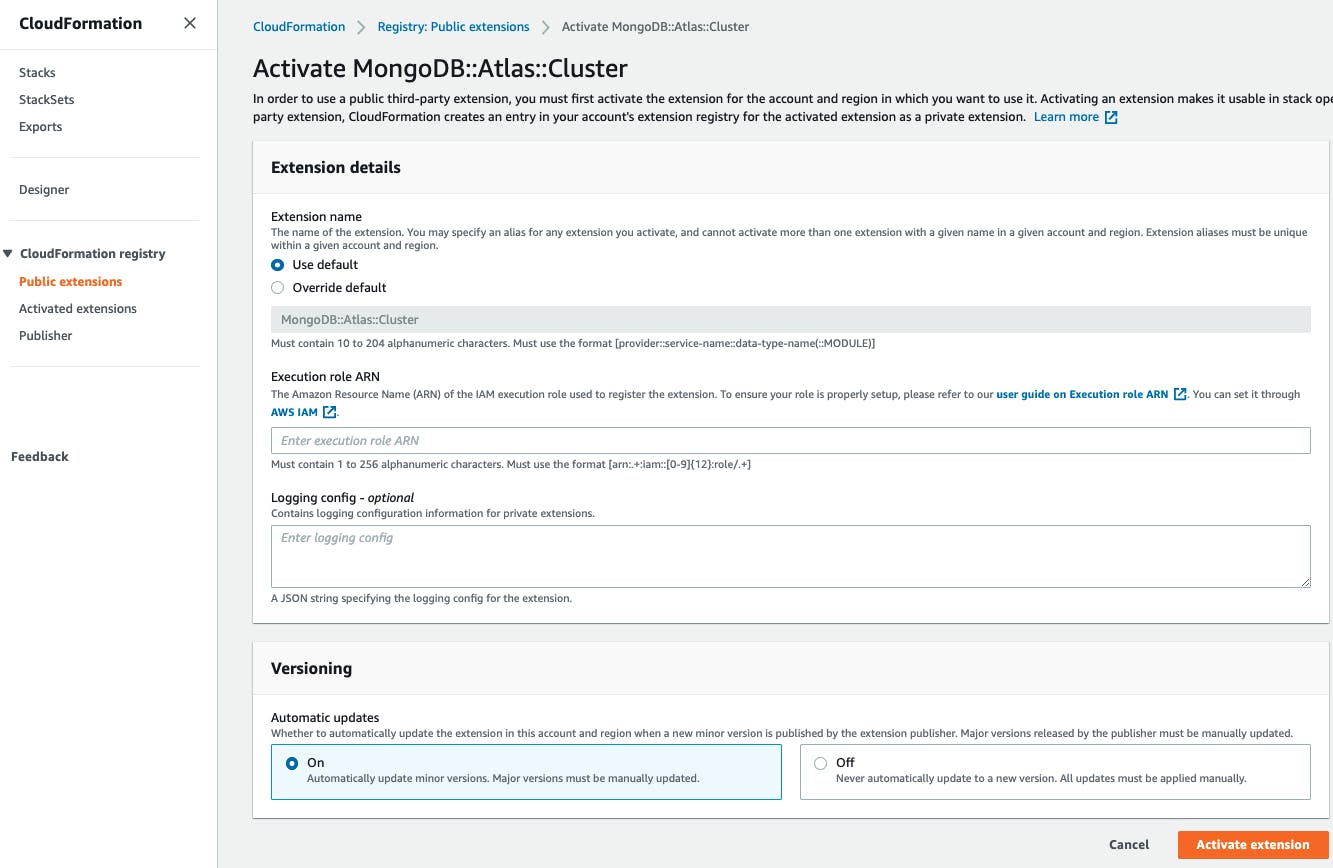This screenshot has width=1333, height=868.
Task: Open the AWS IAM external link icon
Action: coord(330,412)
